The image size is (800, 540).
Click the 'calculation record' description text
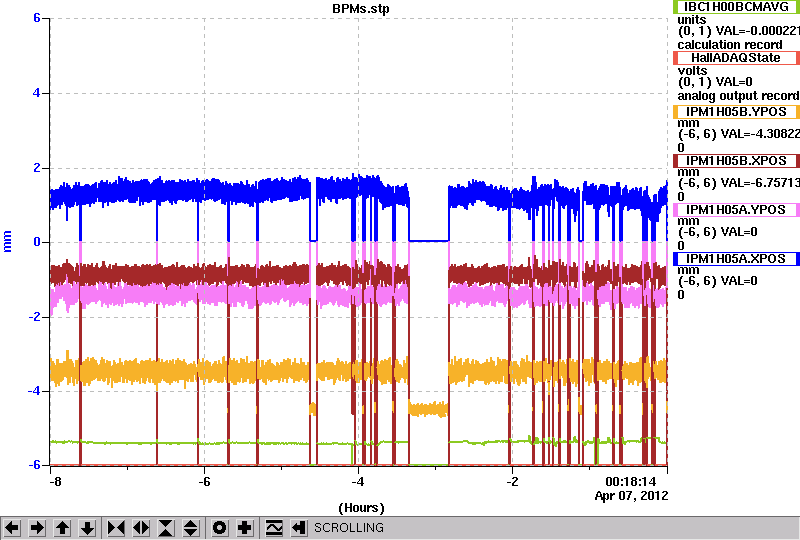click(730, 45)
